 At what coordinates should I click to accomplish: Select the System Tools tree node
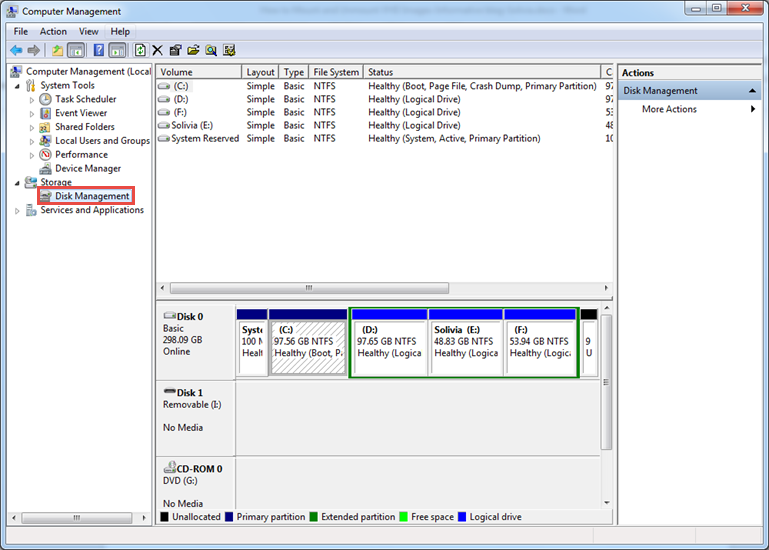click(x=67, y=85)
